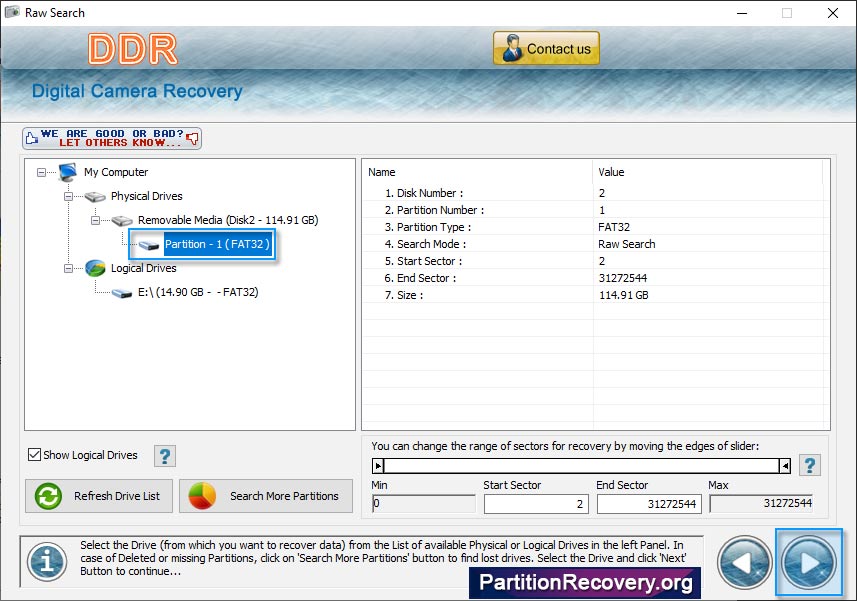Click the Back arrow button
857x601 pixels.
(x=745, y=562)
